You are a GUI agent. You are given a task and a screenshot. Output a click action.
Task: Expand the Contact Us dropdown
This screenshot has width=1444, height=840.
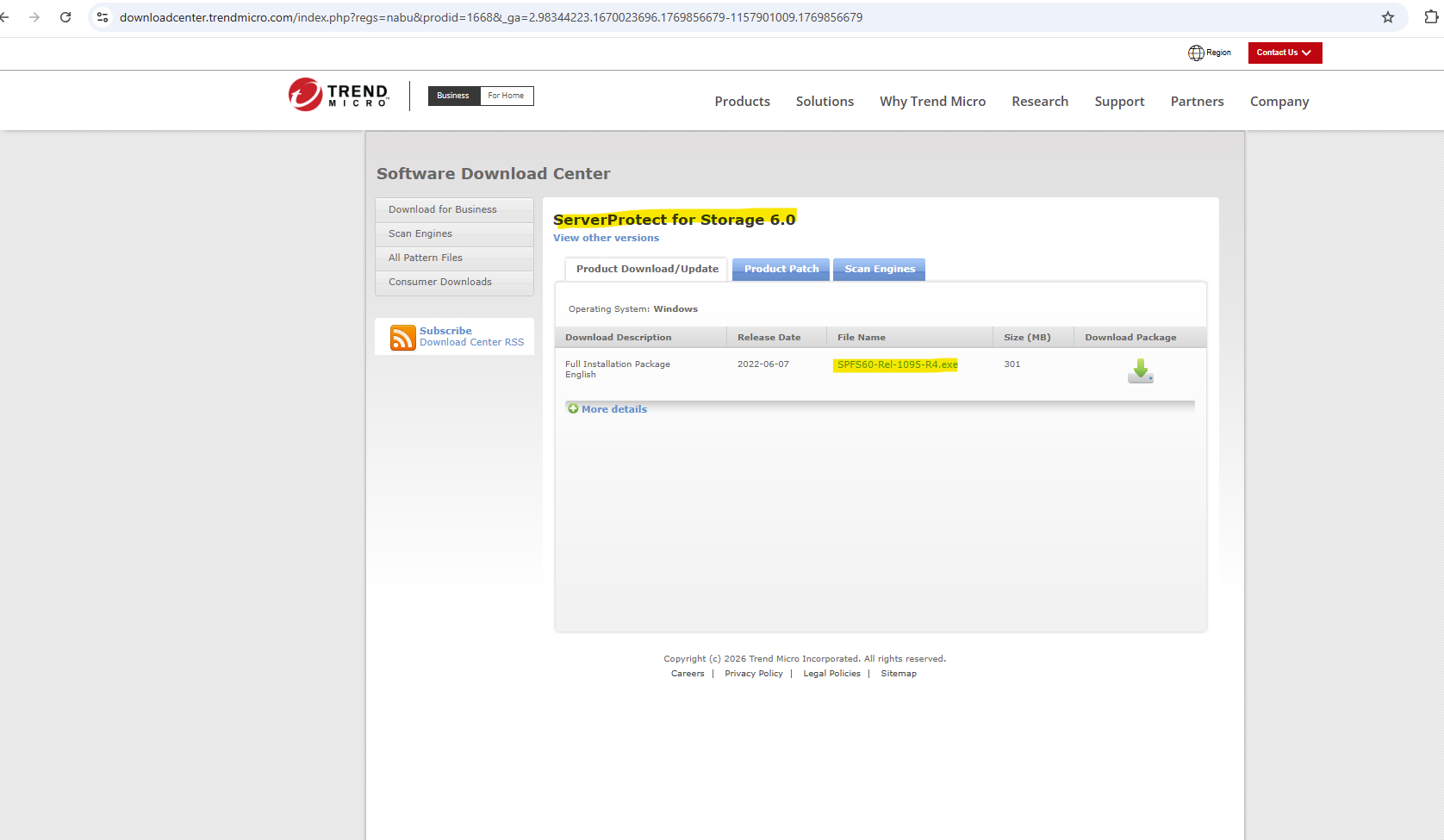1284,53
